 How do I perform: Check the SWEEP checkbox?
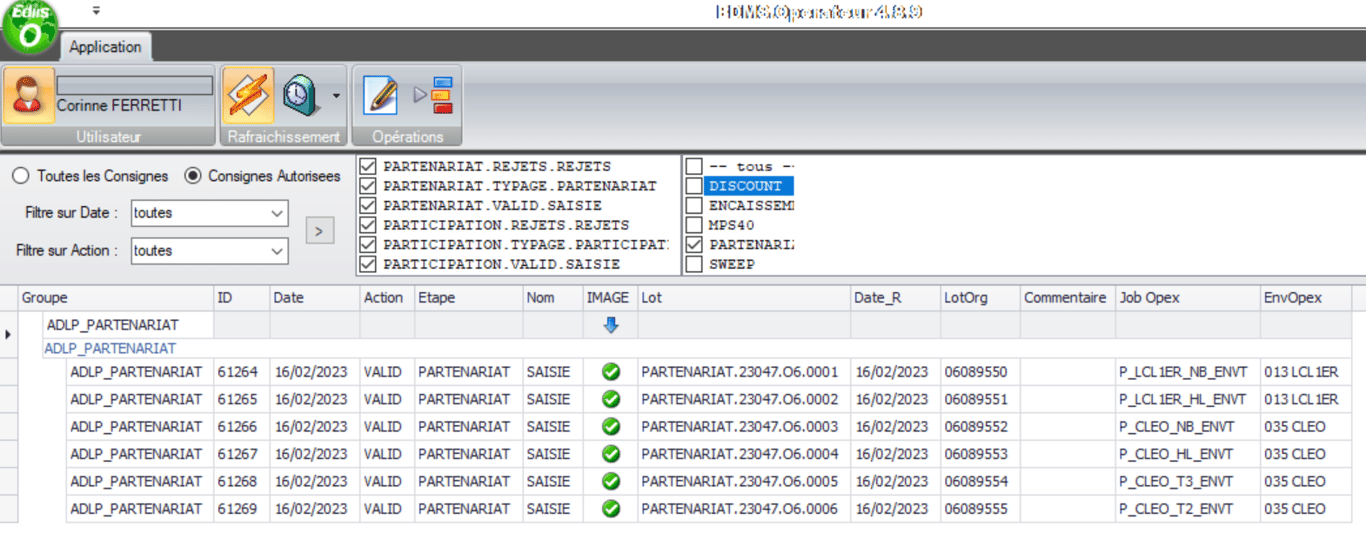click(x=694, y=264)
